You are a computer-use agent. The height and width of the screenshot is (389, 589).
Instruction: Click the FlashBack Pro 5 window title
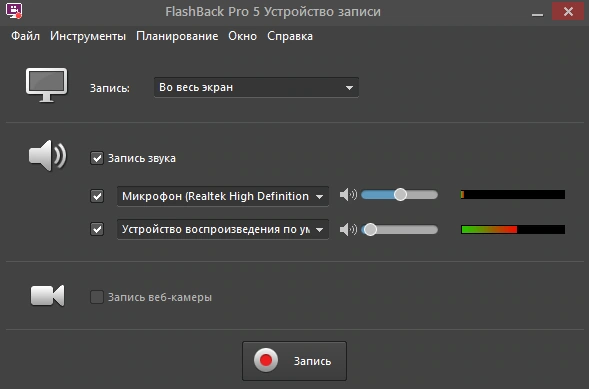pyautogui.click(x=273, y=12)
